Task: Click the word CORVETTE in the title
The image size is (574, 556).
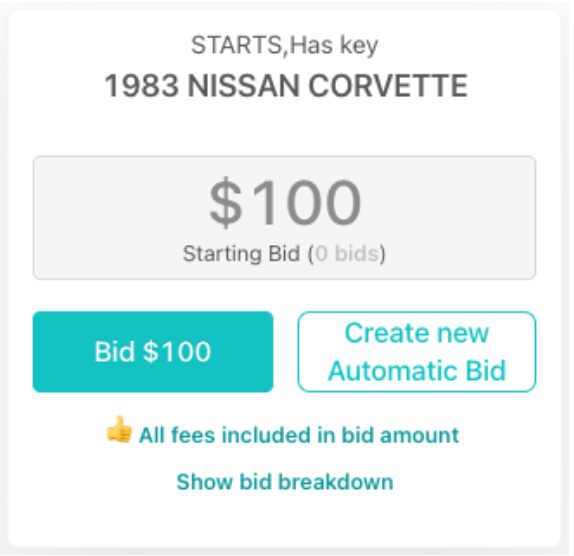Action: coord(388,86)
